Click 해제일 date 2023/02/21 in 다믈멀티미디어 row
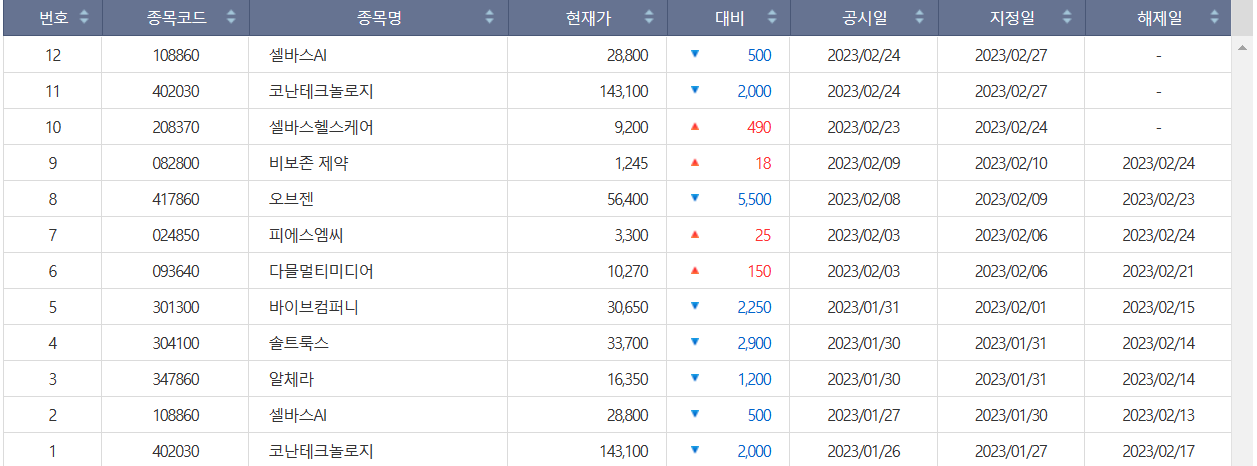This screenshot has height=466, width=1257. click(x=1158, y=271)
